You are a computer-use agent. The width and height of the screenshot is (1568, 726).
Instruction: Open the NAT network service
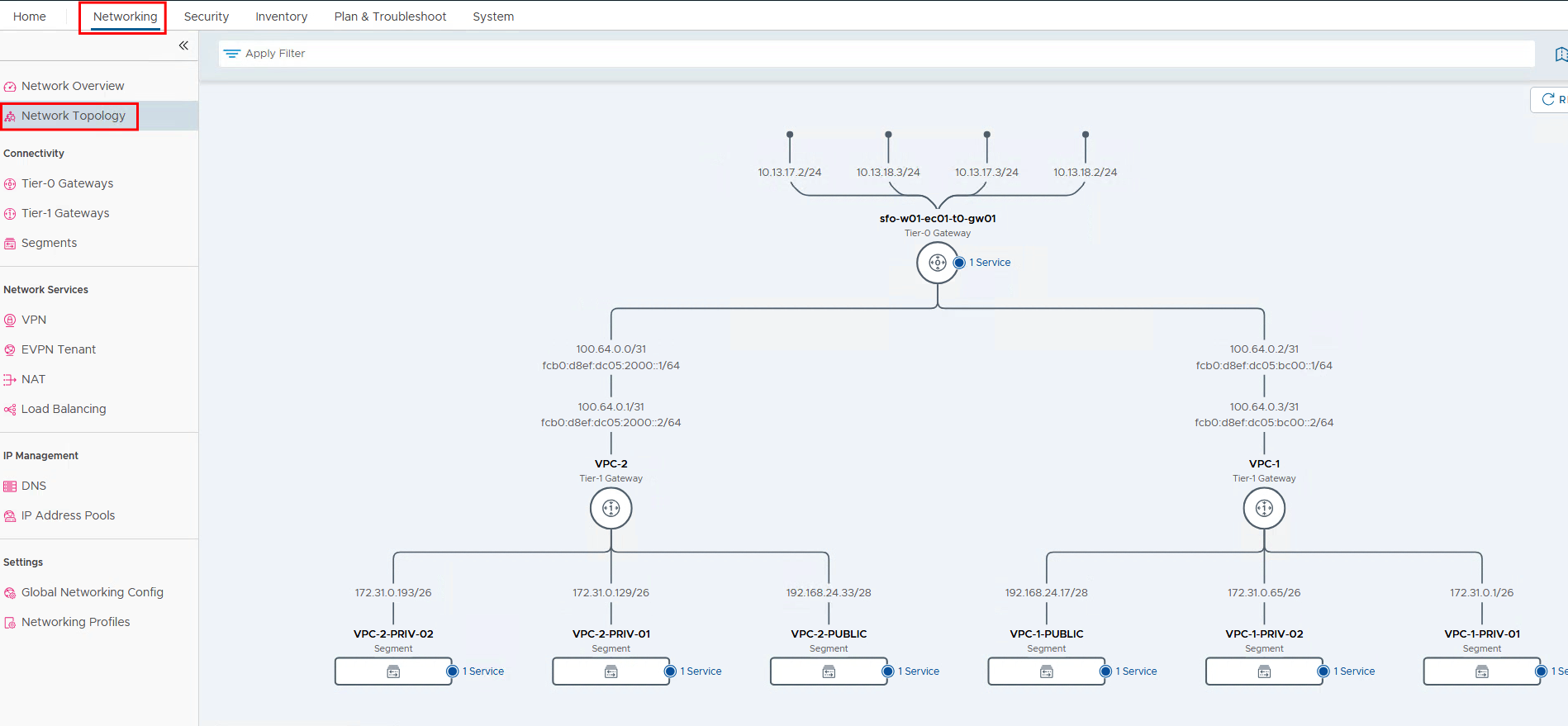point(33,379)
